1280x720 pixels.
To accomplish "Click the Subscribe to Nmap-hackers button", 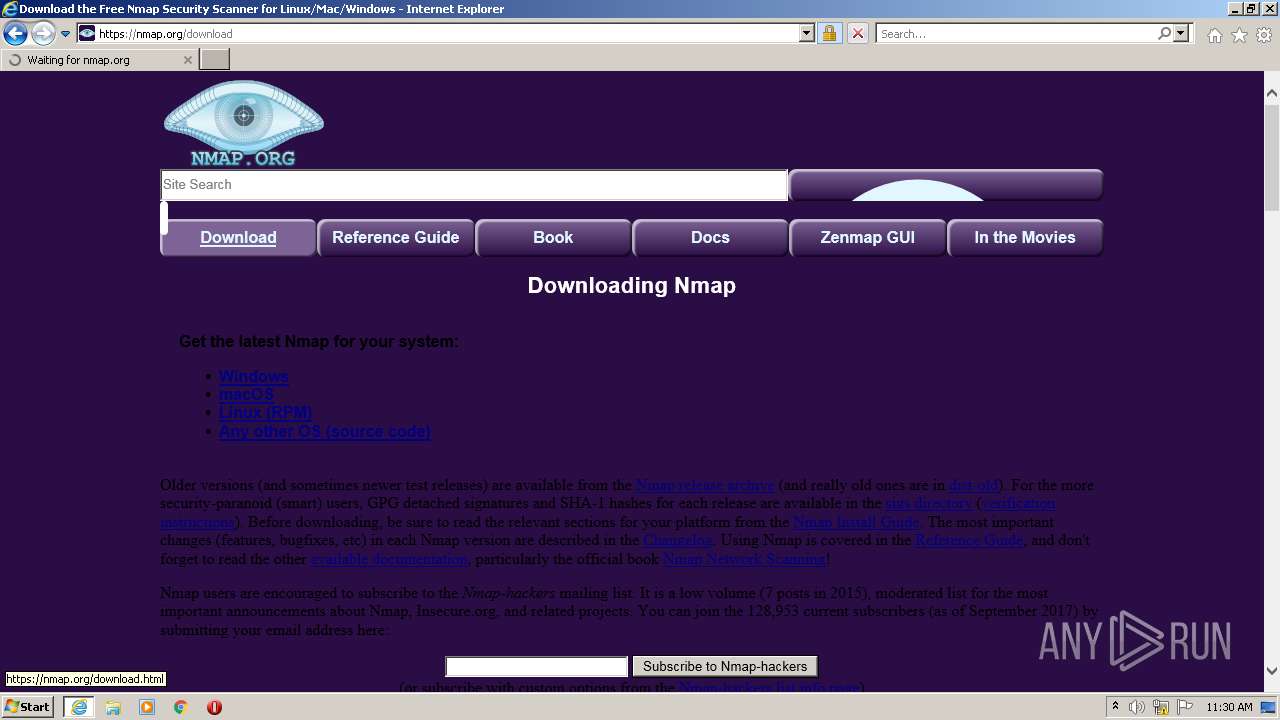I will tap(725, 666).
